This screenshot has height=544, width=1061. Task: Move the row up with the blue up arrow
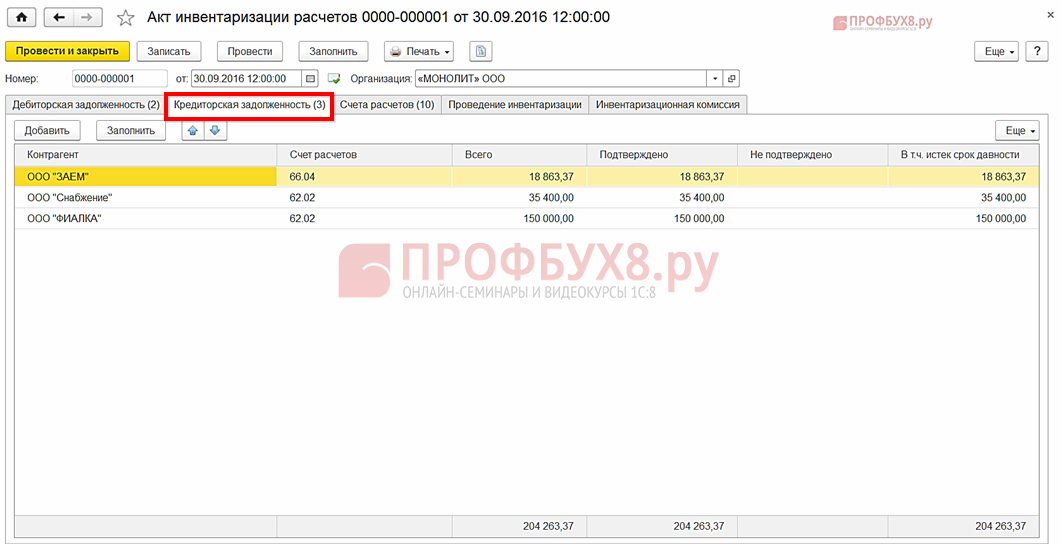pyautogui.click(x=193, y=130)
